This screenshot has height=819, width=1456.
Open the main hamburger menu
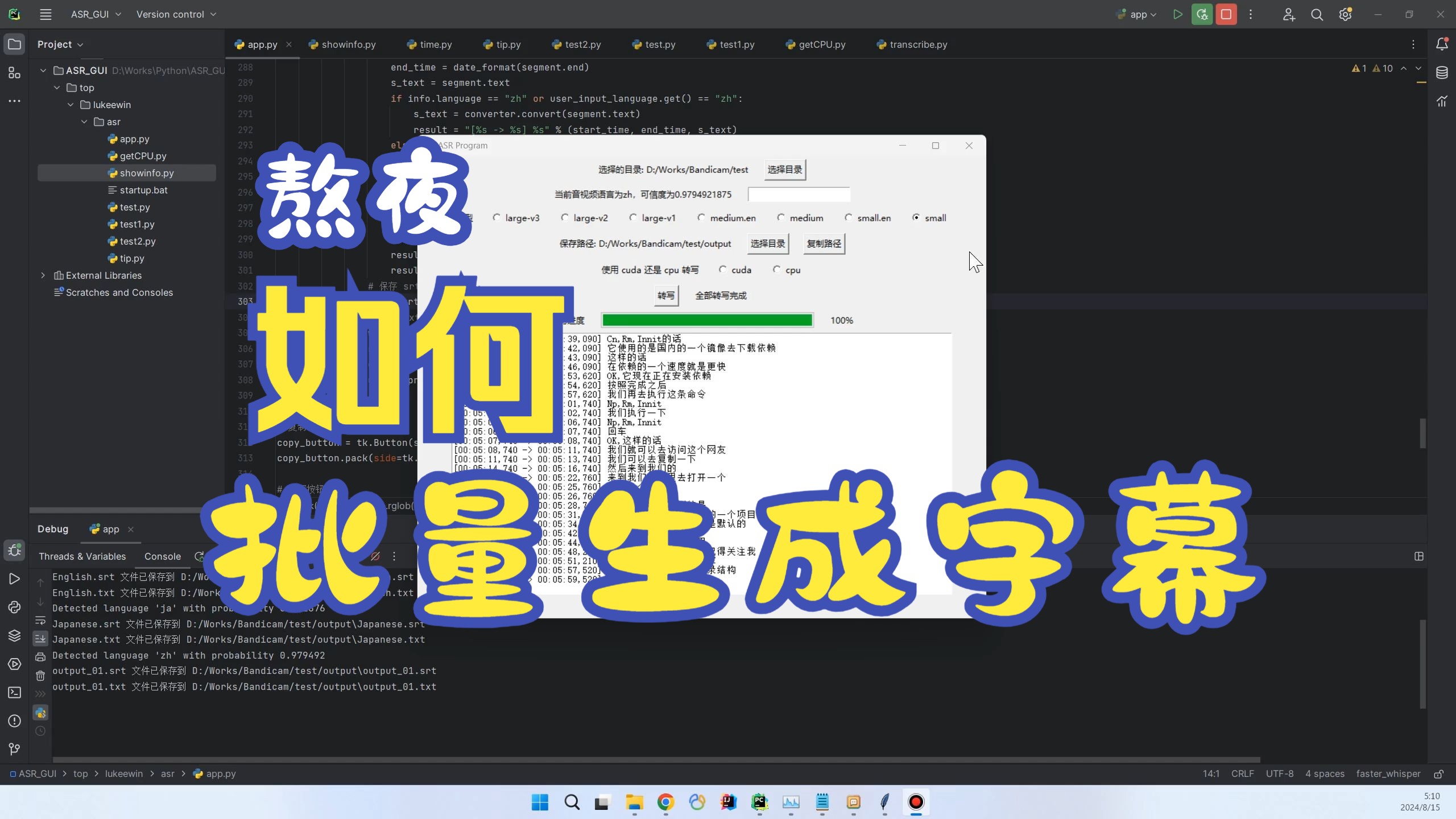(45, 15)
